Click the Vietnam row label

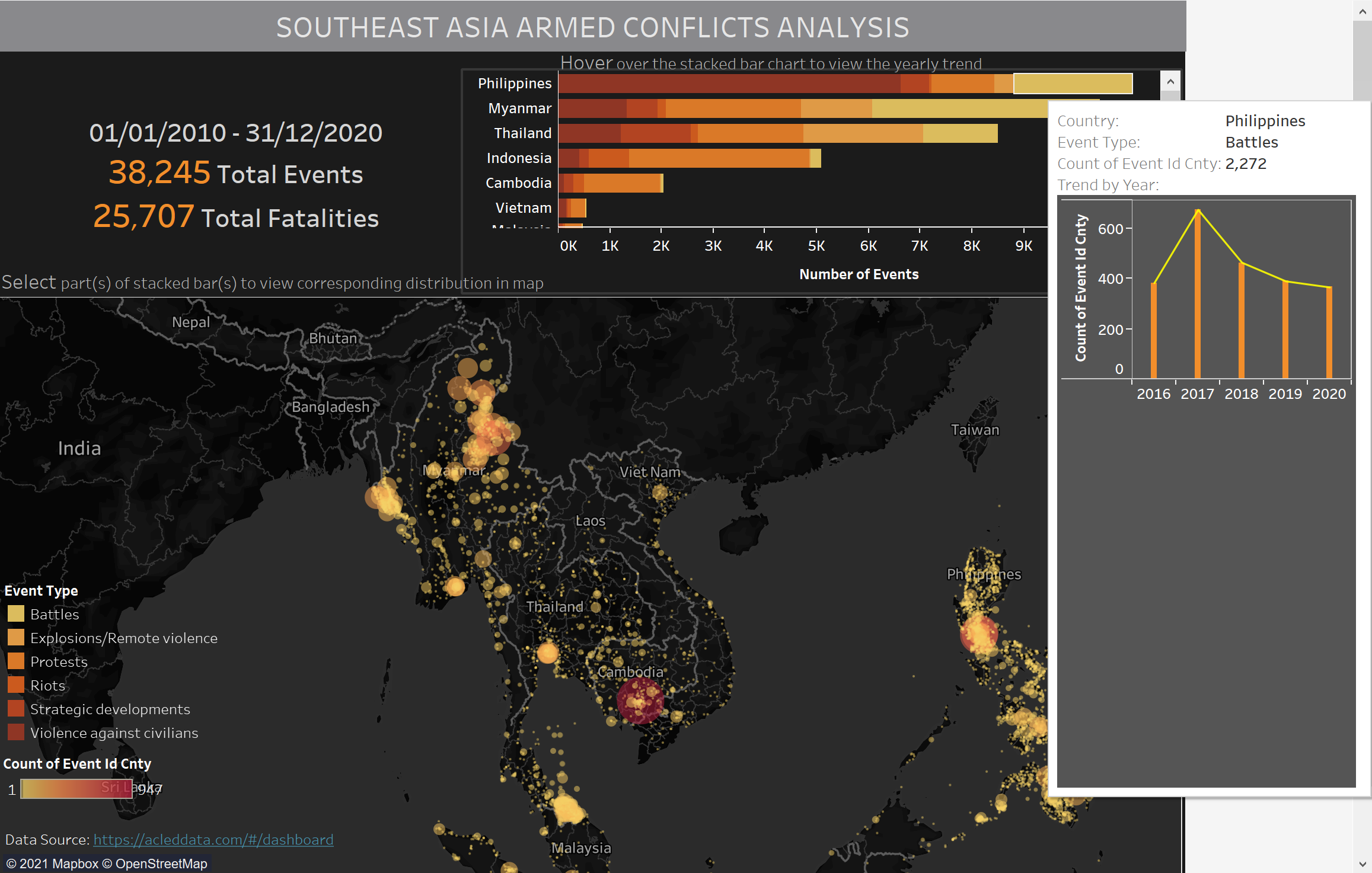(x=523, y=208)
